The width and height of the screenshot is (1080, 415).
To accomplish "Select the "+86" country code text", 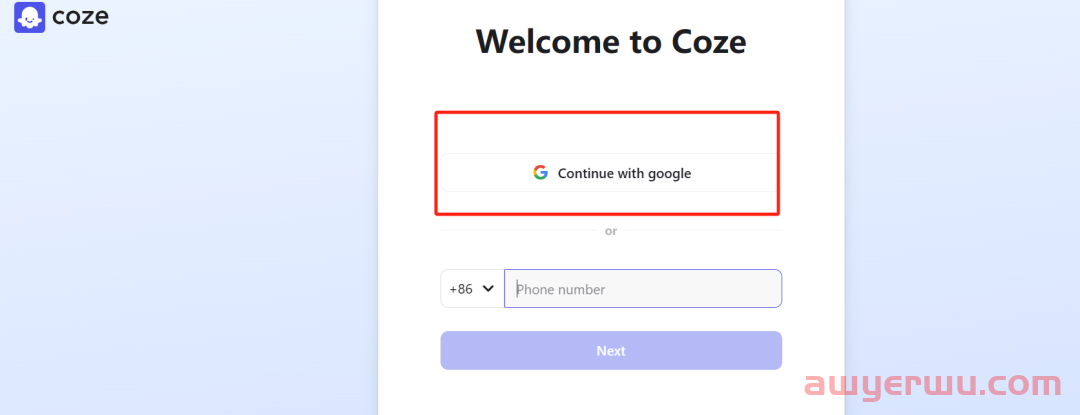I will (461, 289).
